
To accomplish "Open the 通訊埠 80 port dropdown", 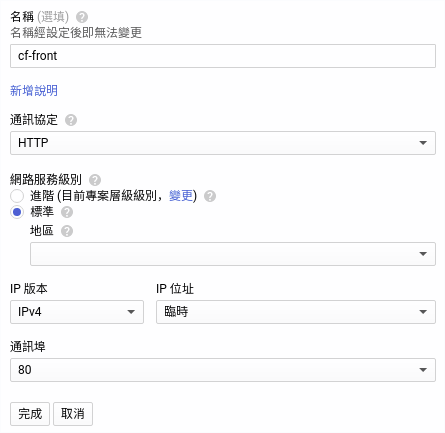I will pyautogui.click(x=223, y=370).
